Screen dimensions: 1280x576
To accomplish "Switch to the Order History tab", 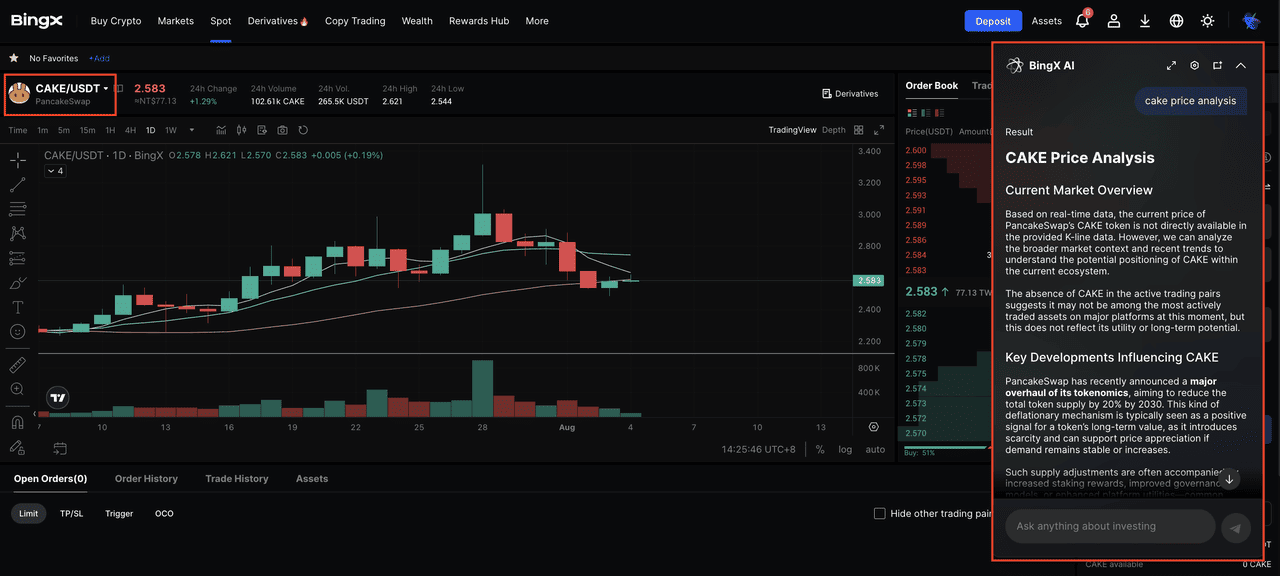I will tap(146, 479).
